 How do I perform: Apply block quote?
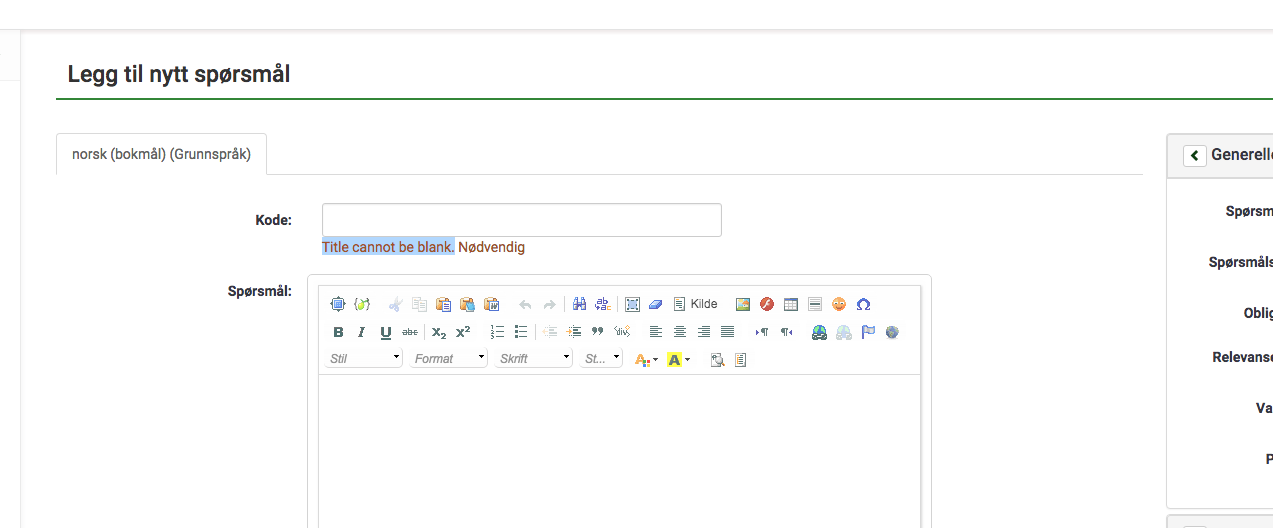click(598, 332)
